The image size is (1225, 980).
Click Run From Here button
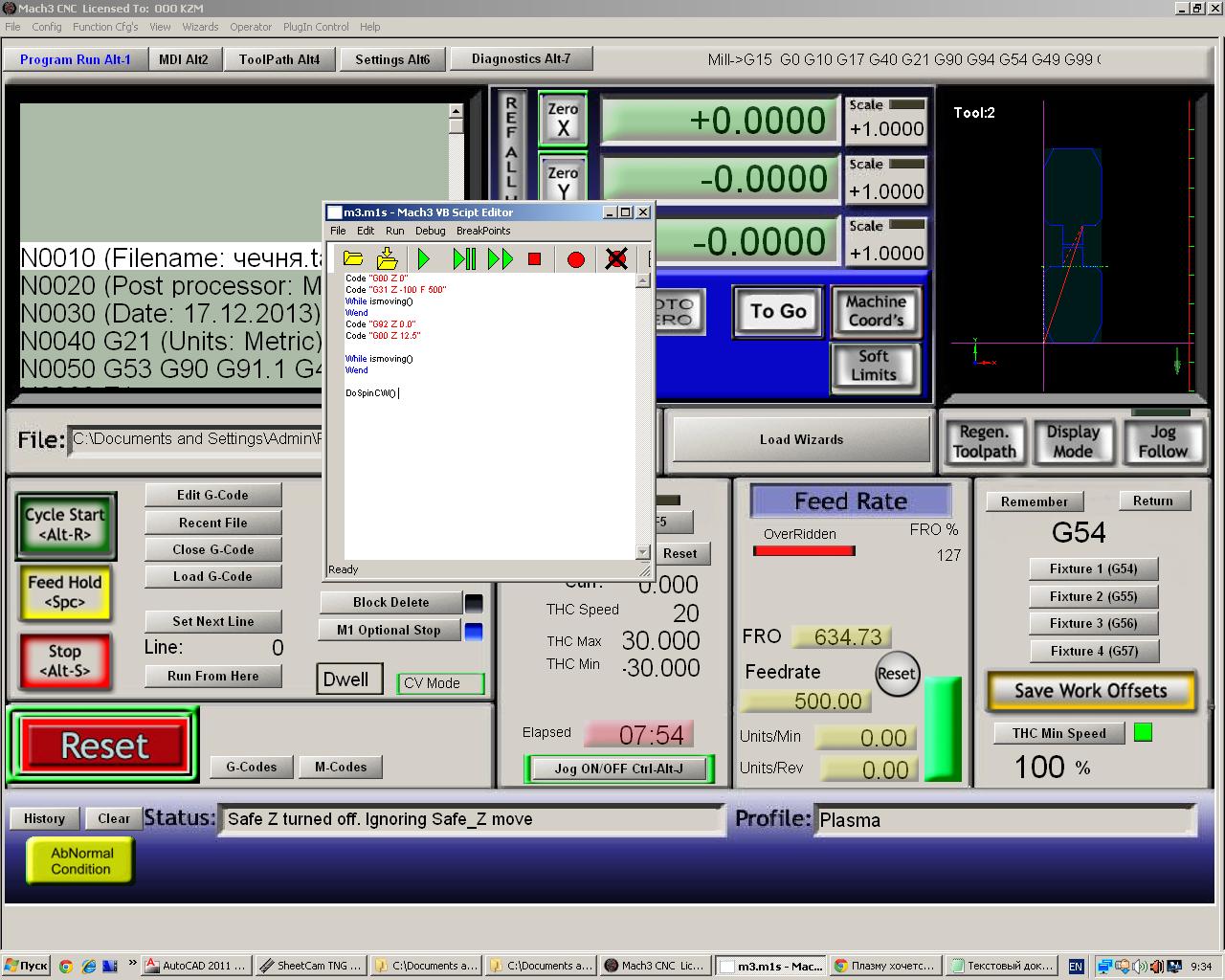213,676
